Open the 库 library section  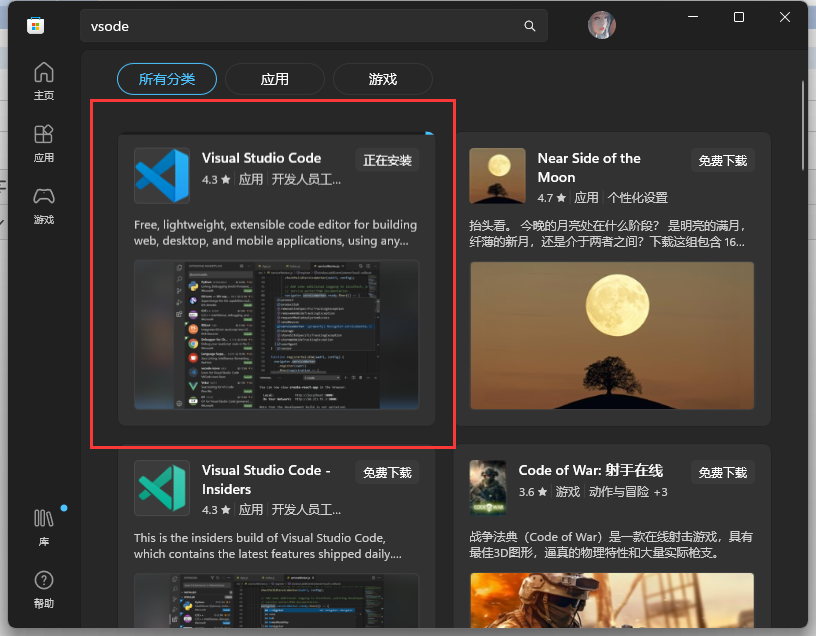(x=44, y=527)
